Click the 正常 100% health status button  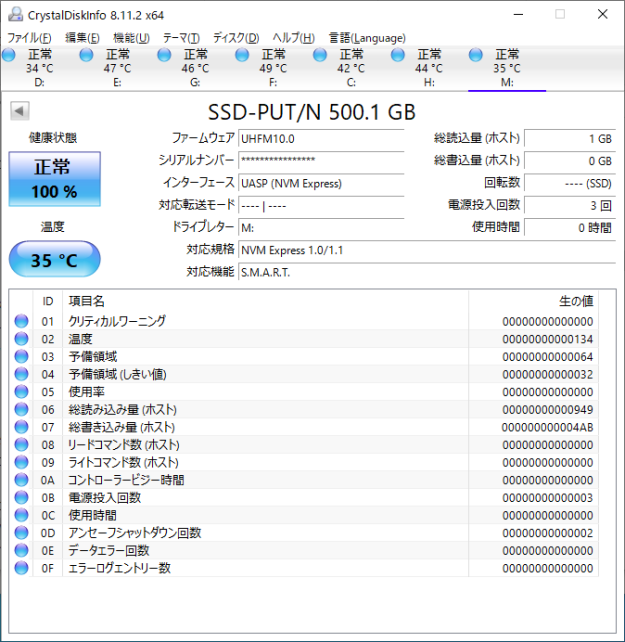[x=55, y=178]
